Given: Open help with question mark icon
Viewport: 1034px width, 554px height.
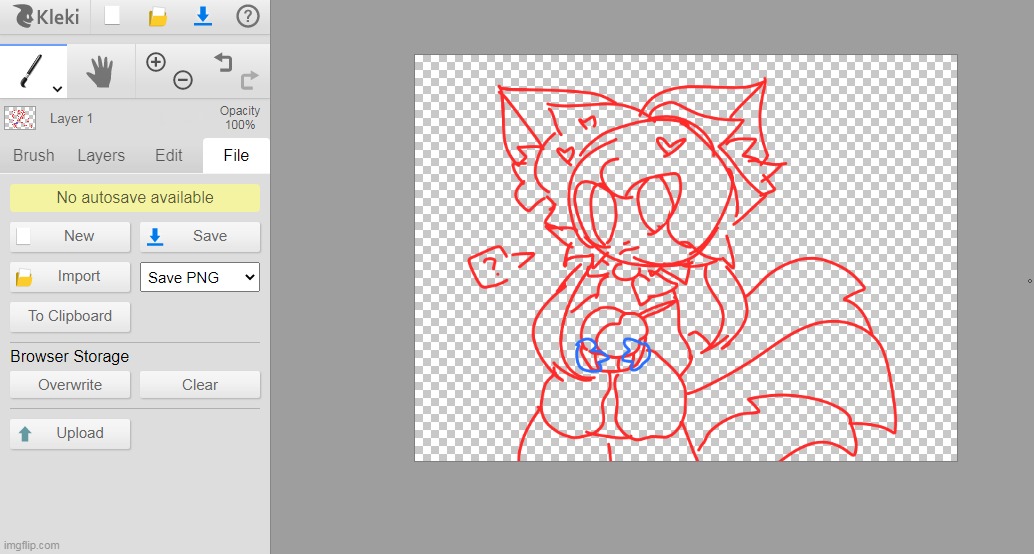Looking at the screenshot, I should [248, 16].
